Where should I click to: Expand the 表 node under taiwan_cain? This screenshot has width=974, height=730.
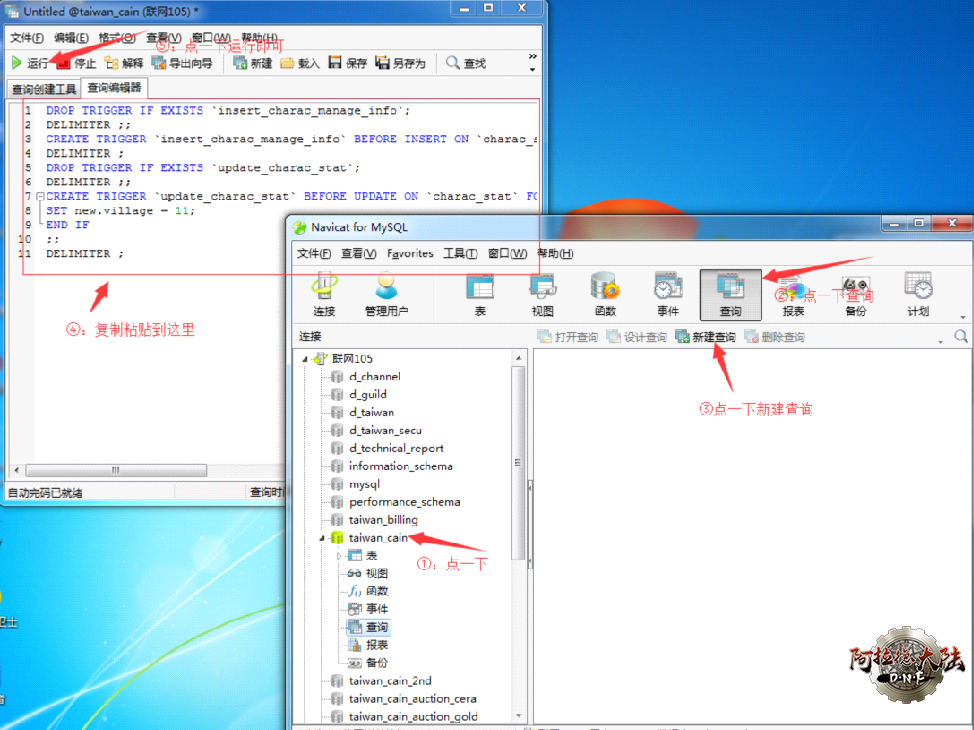(x=340, y=556)
